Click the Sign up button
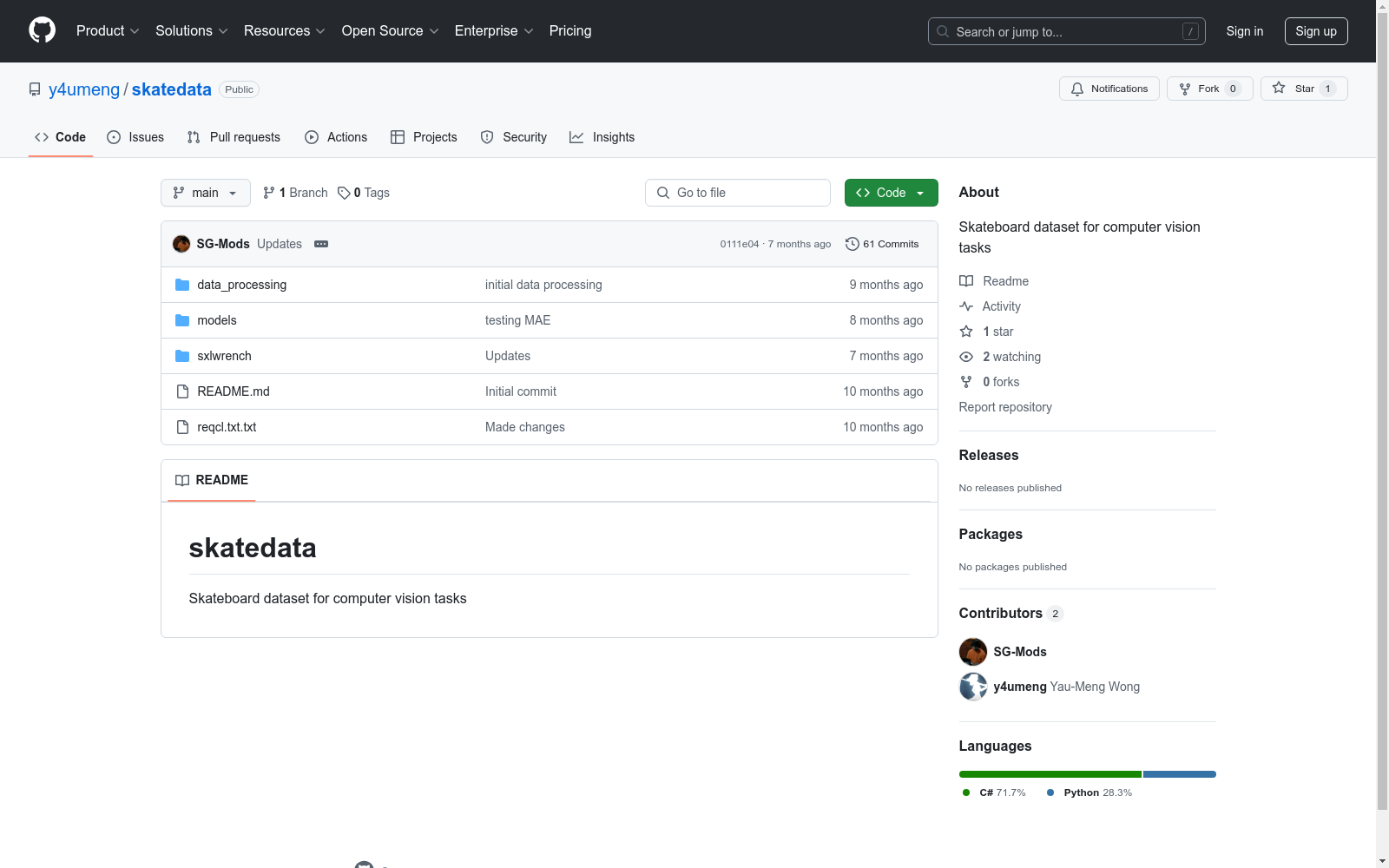The image size is (1389, 868). click(x=1316, y=31)
